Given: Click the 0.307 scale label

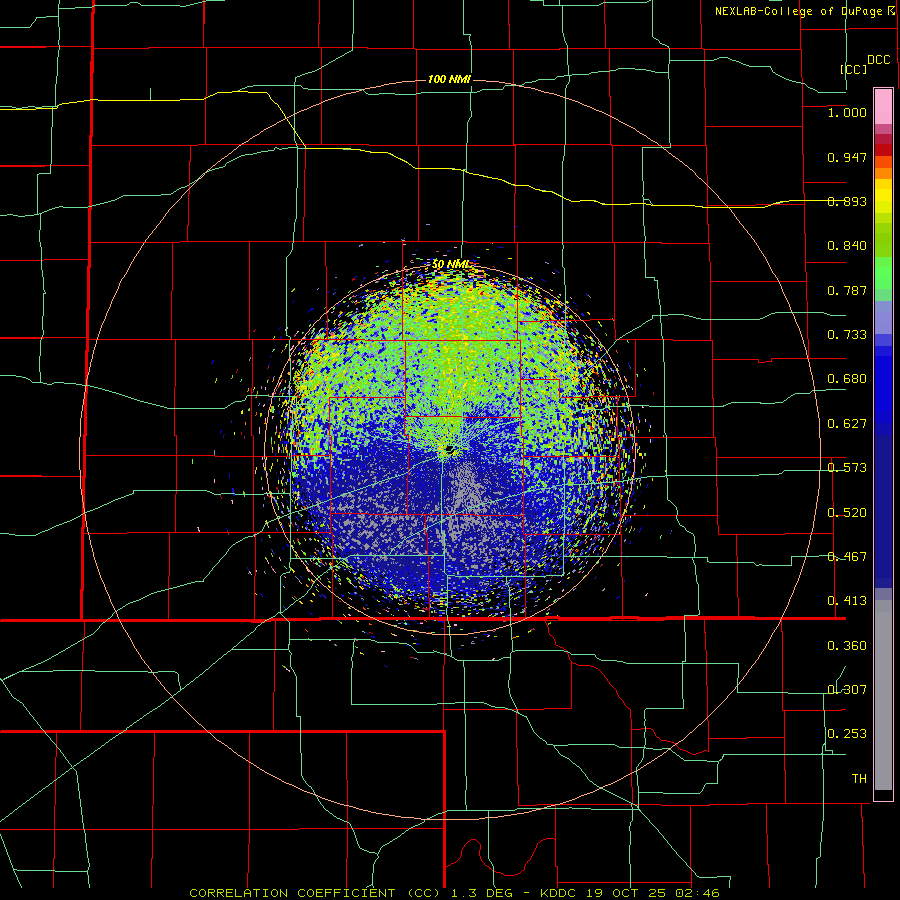Looking at the screenshot, I should [x=847, y=690].
